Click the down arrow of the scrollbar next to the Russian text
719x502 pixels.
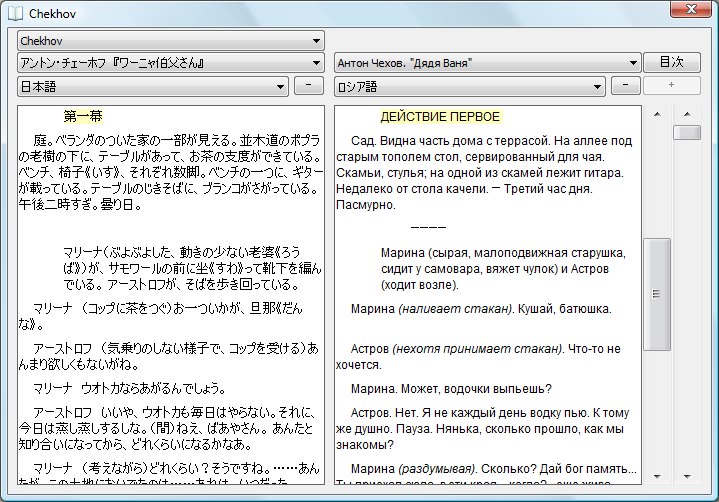tap(657, 477)
